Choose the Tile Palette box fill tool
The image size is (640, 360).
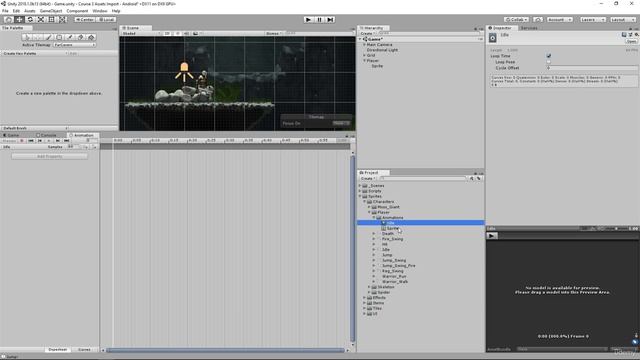coord(59,37)
